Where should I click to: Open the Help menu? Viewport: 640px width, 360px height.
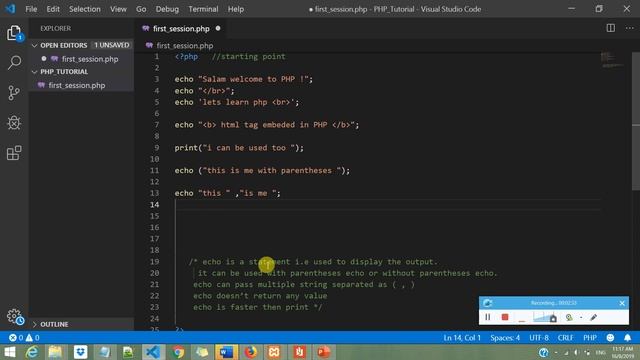236,9
